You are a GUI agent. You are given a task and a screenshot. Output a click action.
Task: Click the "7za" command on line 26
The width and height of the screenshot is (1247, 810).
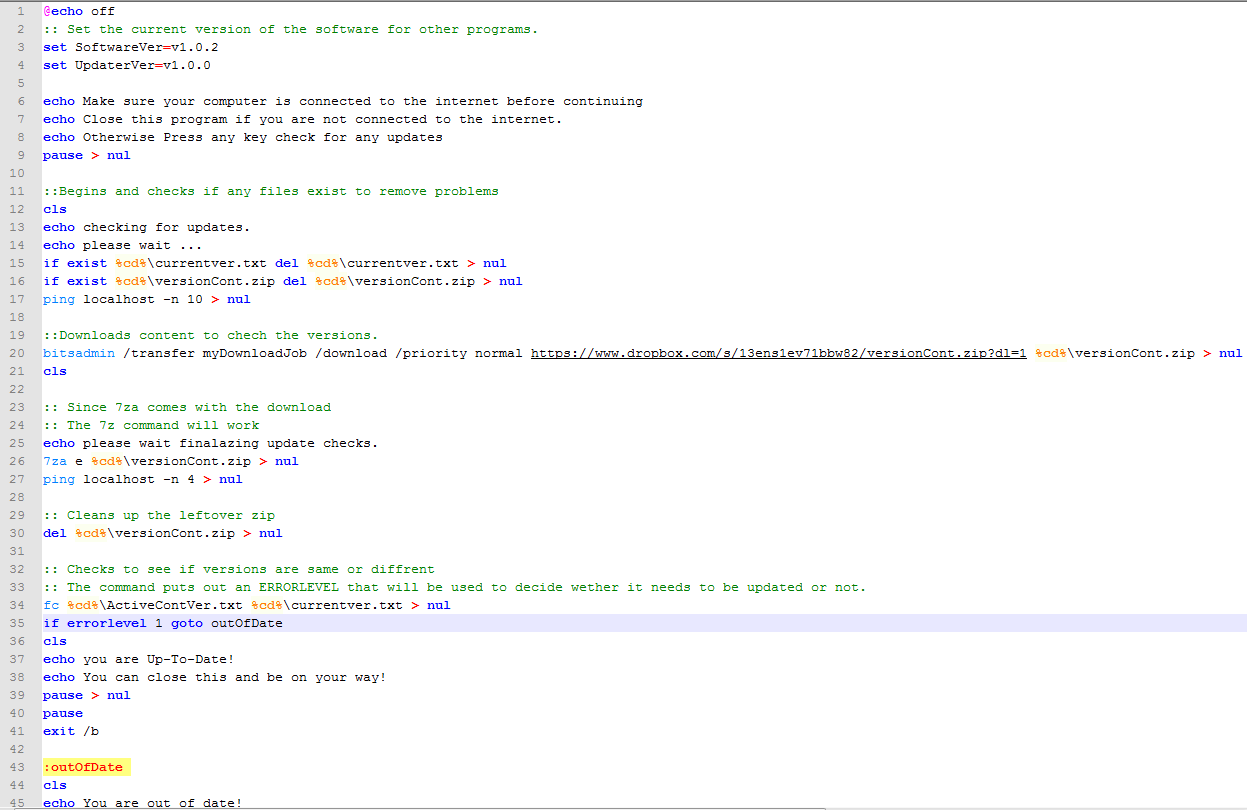pos(52,460)
